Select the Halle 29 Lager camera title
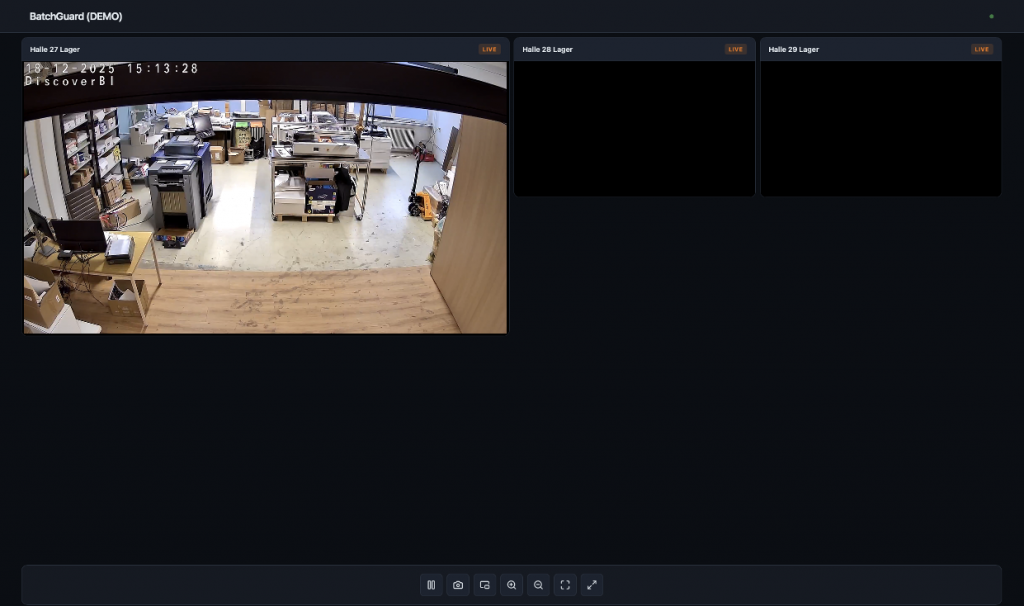The height and width of the screenshot is (606, 1024). point(793,49)
